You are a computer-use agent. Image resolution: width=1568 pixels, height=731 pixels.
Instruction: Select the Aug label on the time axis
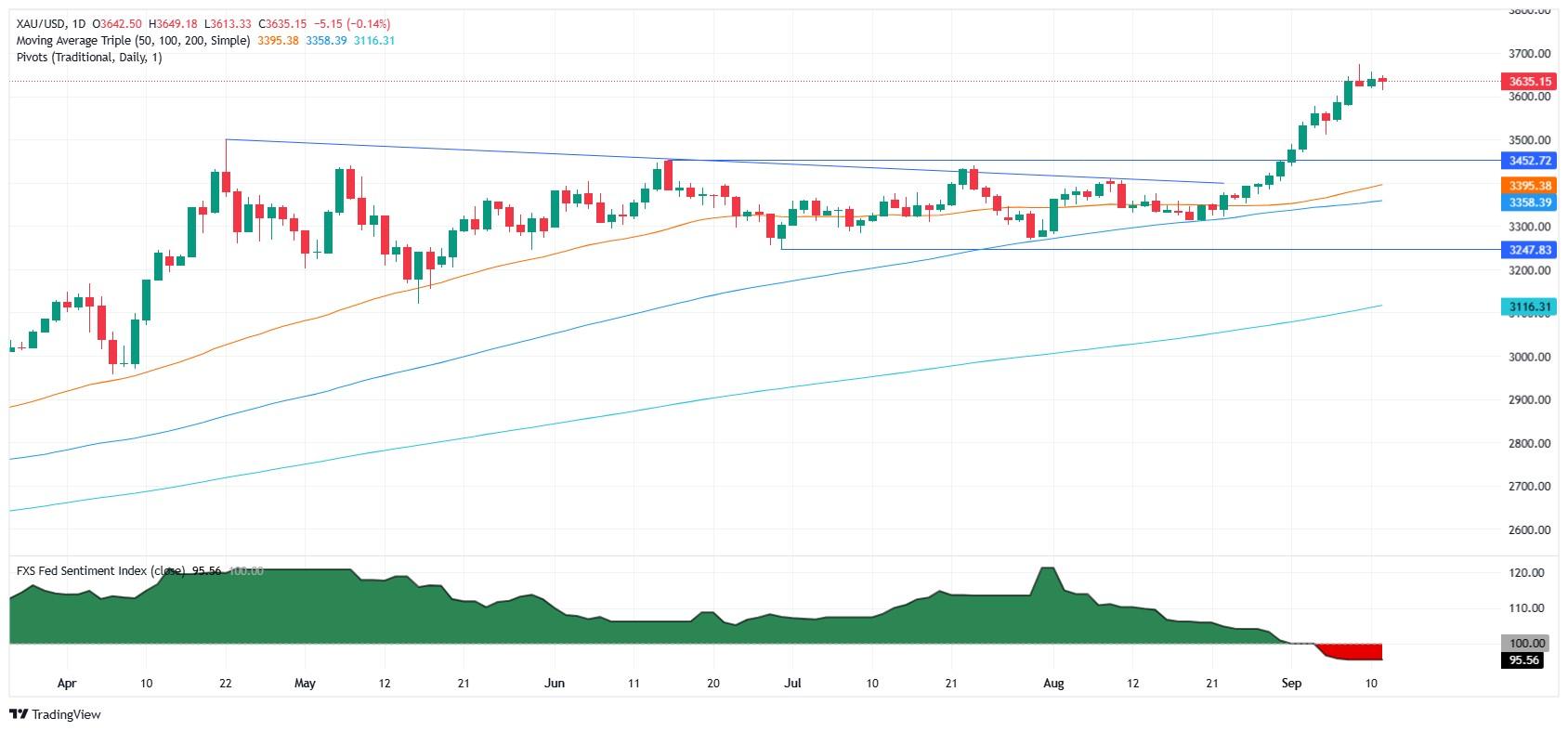pos(1053,683)
